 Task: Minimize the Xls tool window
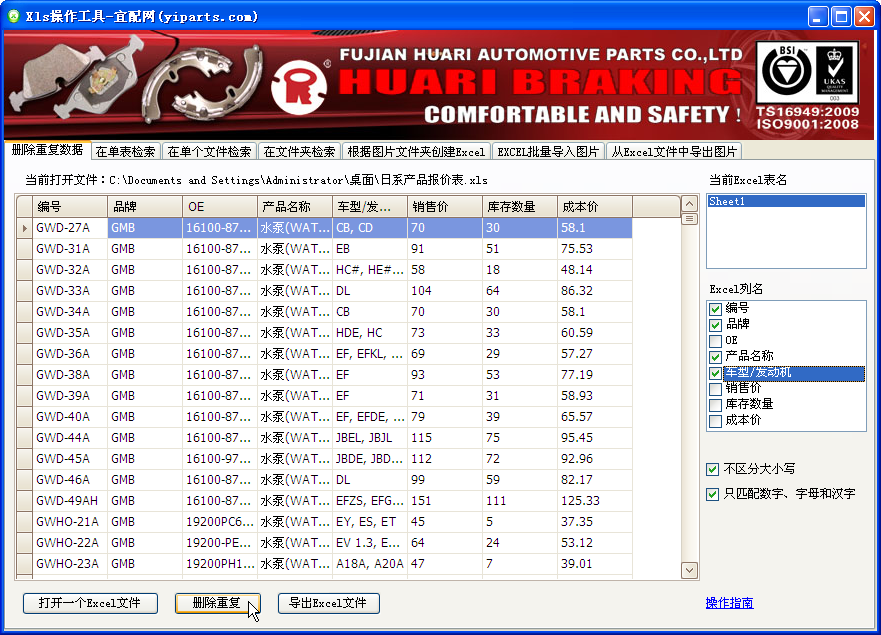[818, 16]
